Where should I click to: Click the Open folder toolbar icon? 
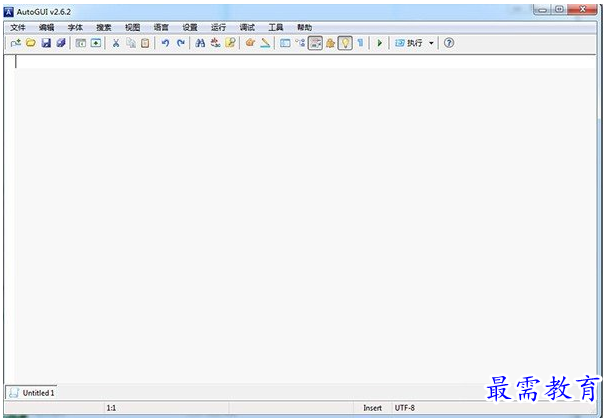tap(31, 43)
